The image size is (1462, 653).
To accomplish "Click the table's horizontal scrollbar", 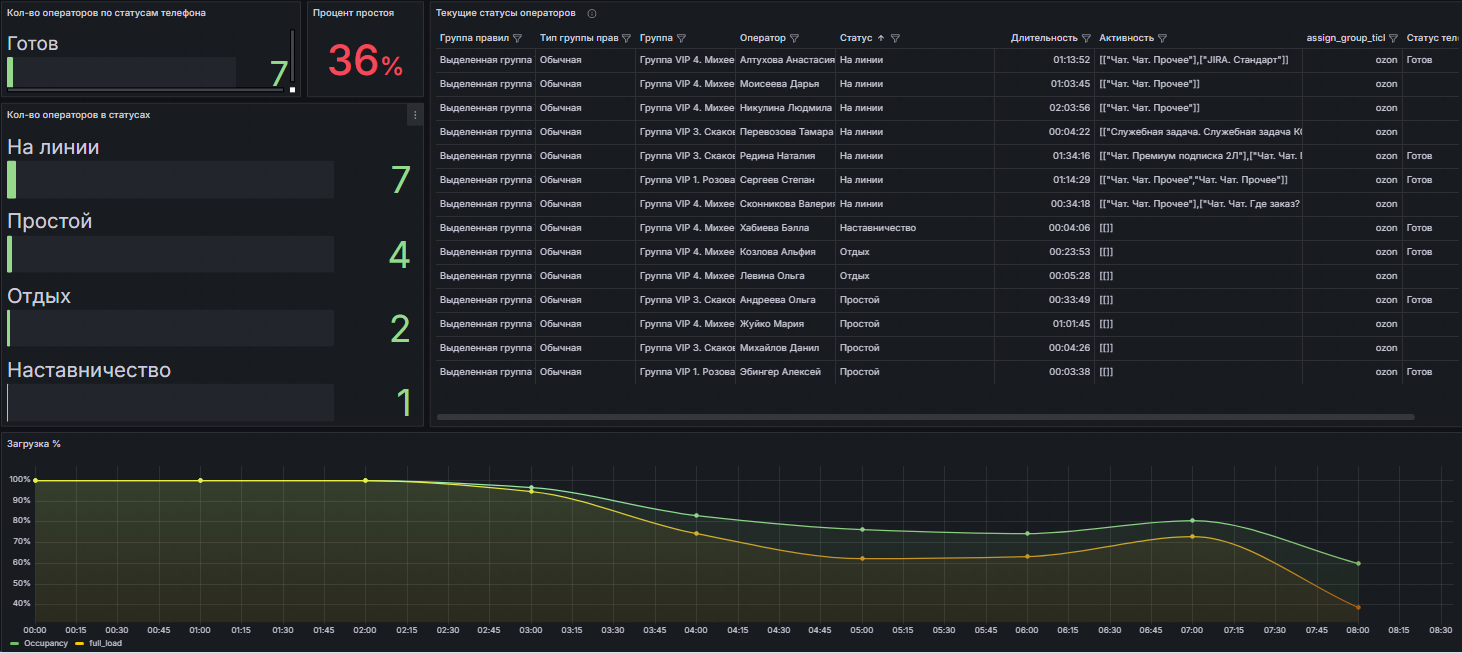I will point(925,417).
